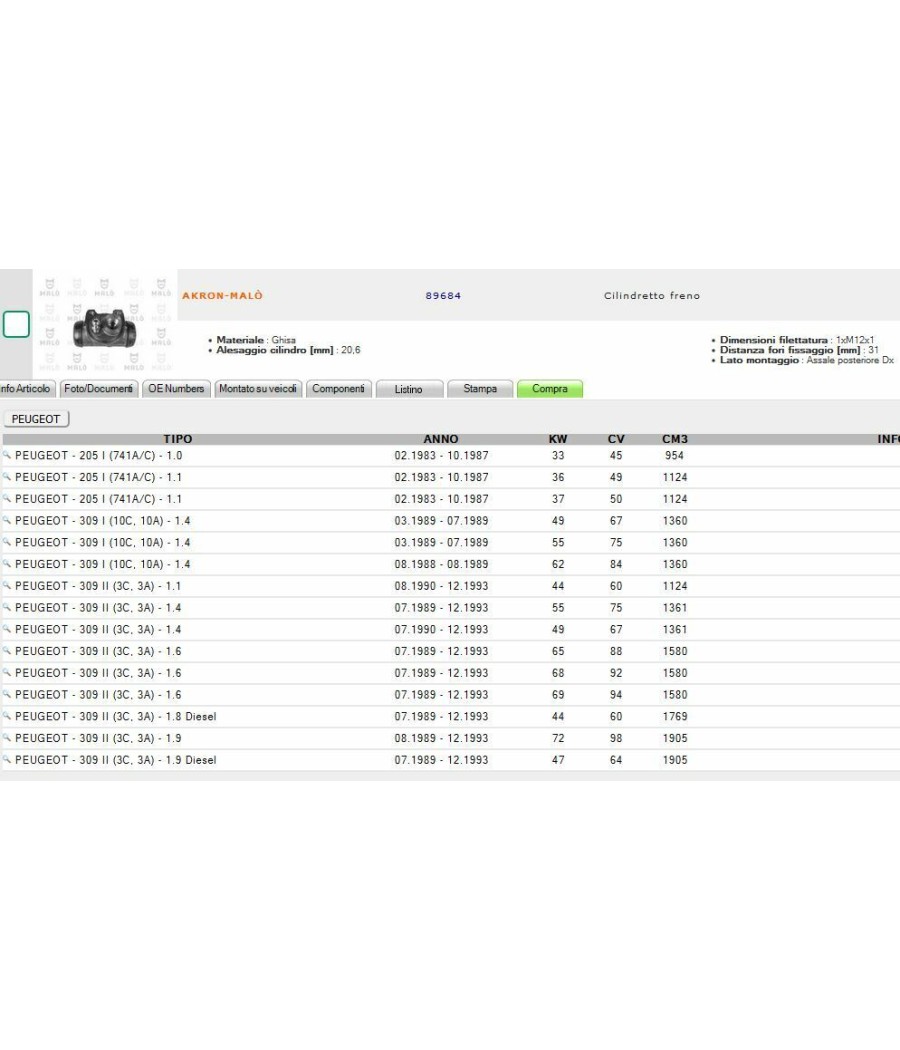The image size is (900, 1050).
Task: Open the brake cylinder product thumbnail
Action: pyautogui.click(x=104, y=327)
